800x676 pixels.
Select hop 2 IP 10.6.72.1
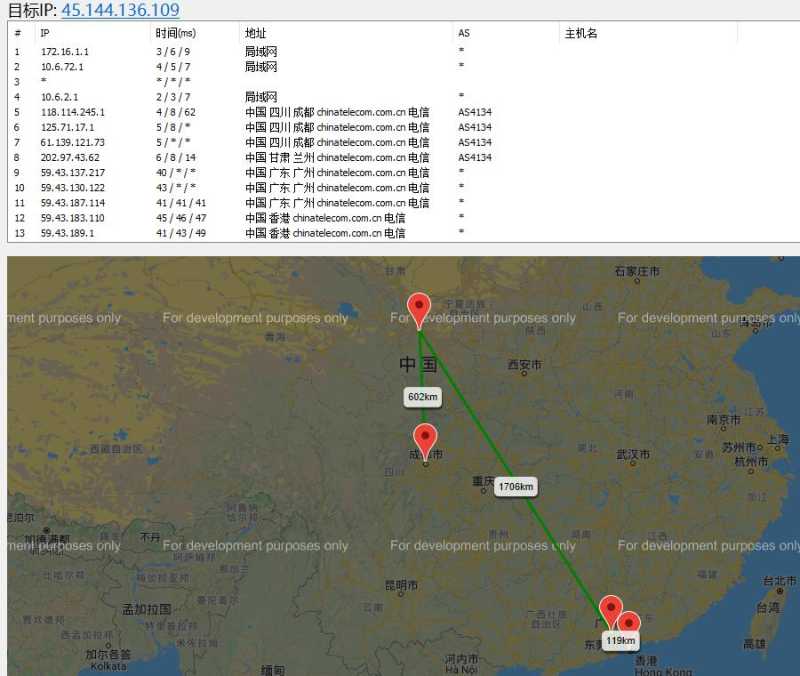coord(62,67)
